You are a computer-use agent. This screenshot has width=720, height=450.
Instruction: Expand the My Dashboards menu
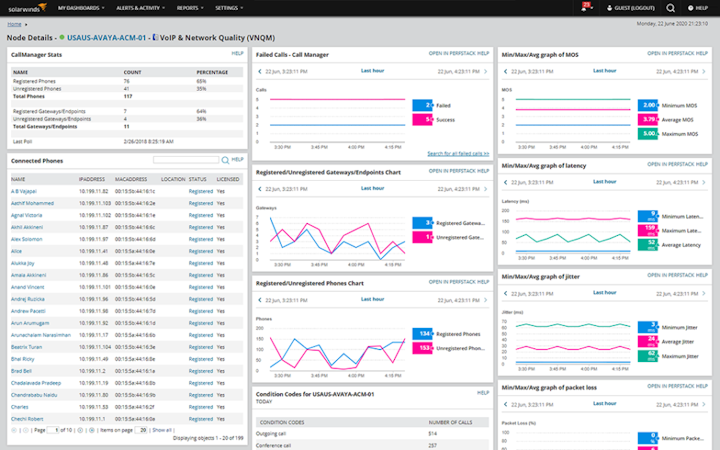tap(81, 8)
